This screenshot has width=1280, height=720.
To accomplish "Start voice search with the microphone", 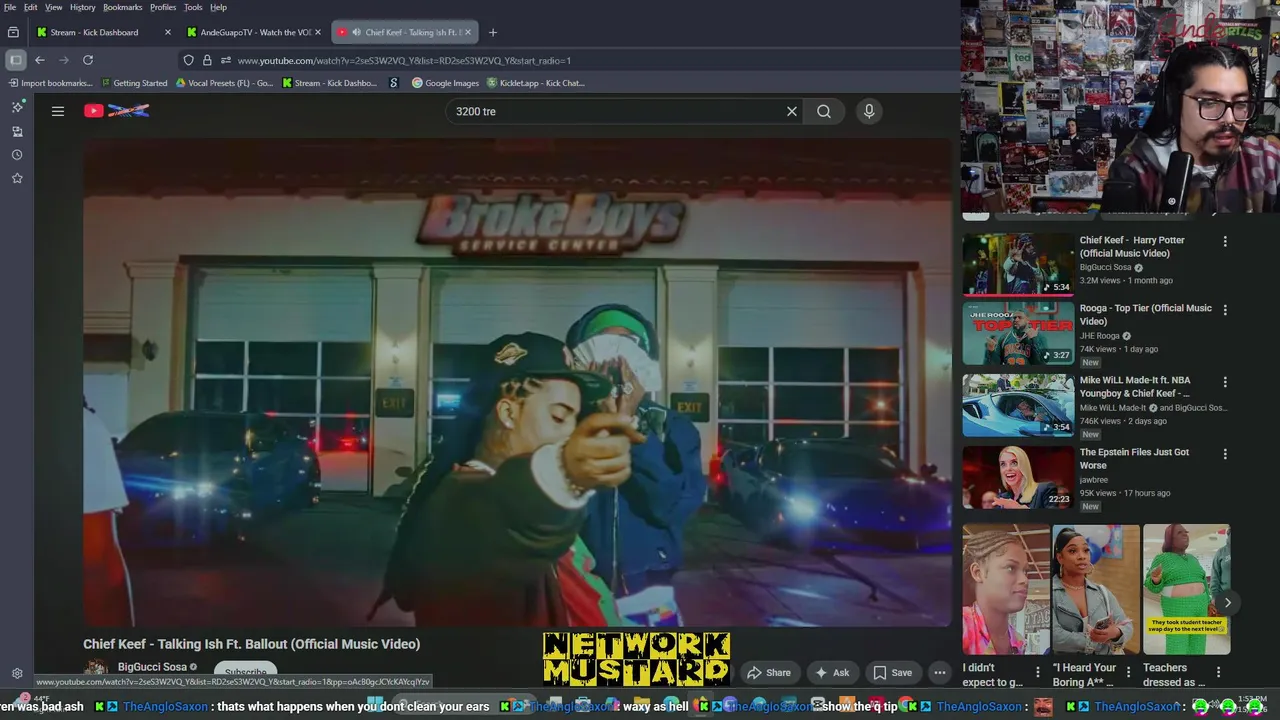I will (869, 111).
